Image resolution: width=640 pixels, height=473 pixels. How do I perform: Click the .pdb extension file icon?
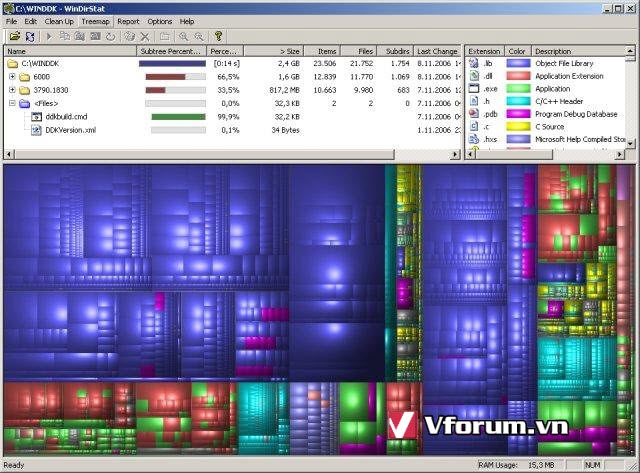[x=473, y=114]
